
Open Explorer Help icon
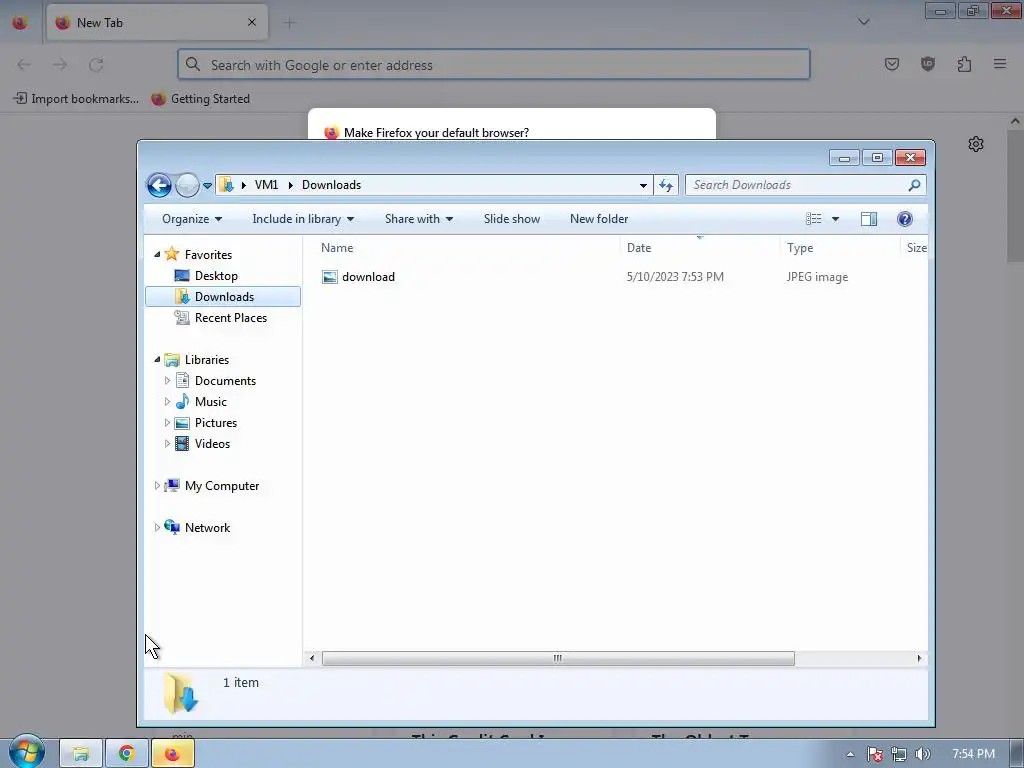tap(904, 219)
